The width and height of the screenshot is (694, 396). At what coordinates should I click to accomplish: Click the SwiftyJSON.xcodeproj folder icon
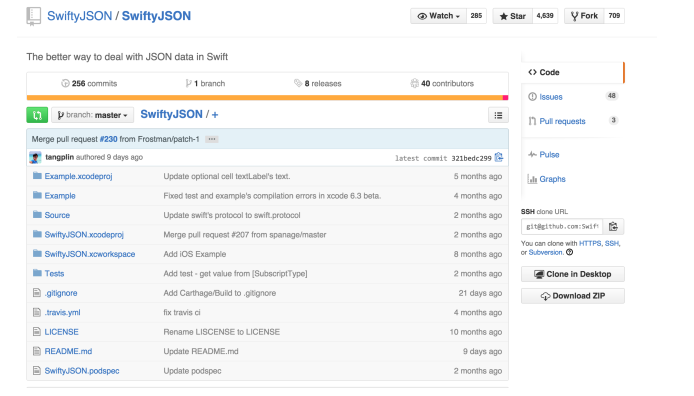coord(37,235)
